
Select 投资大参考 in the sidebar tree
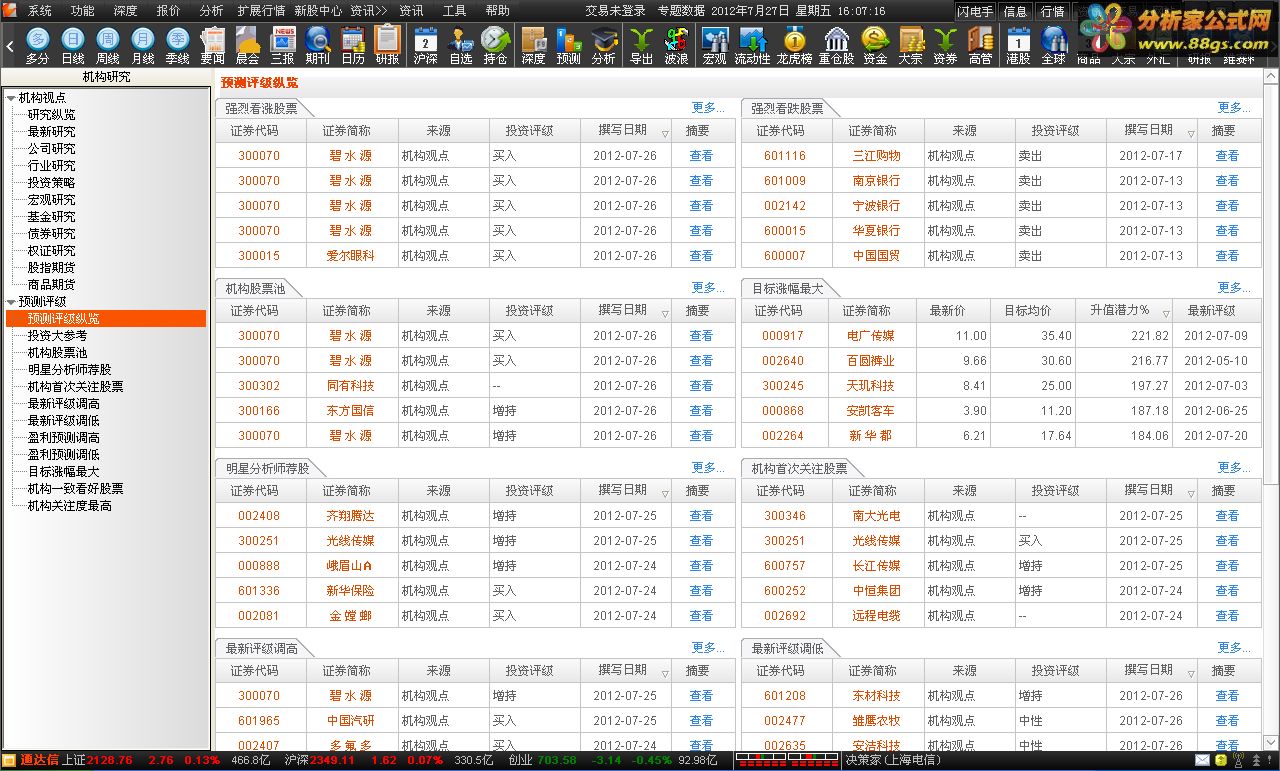pos(57,336)
